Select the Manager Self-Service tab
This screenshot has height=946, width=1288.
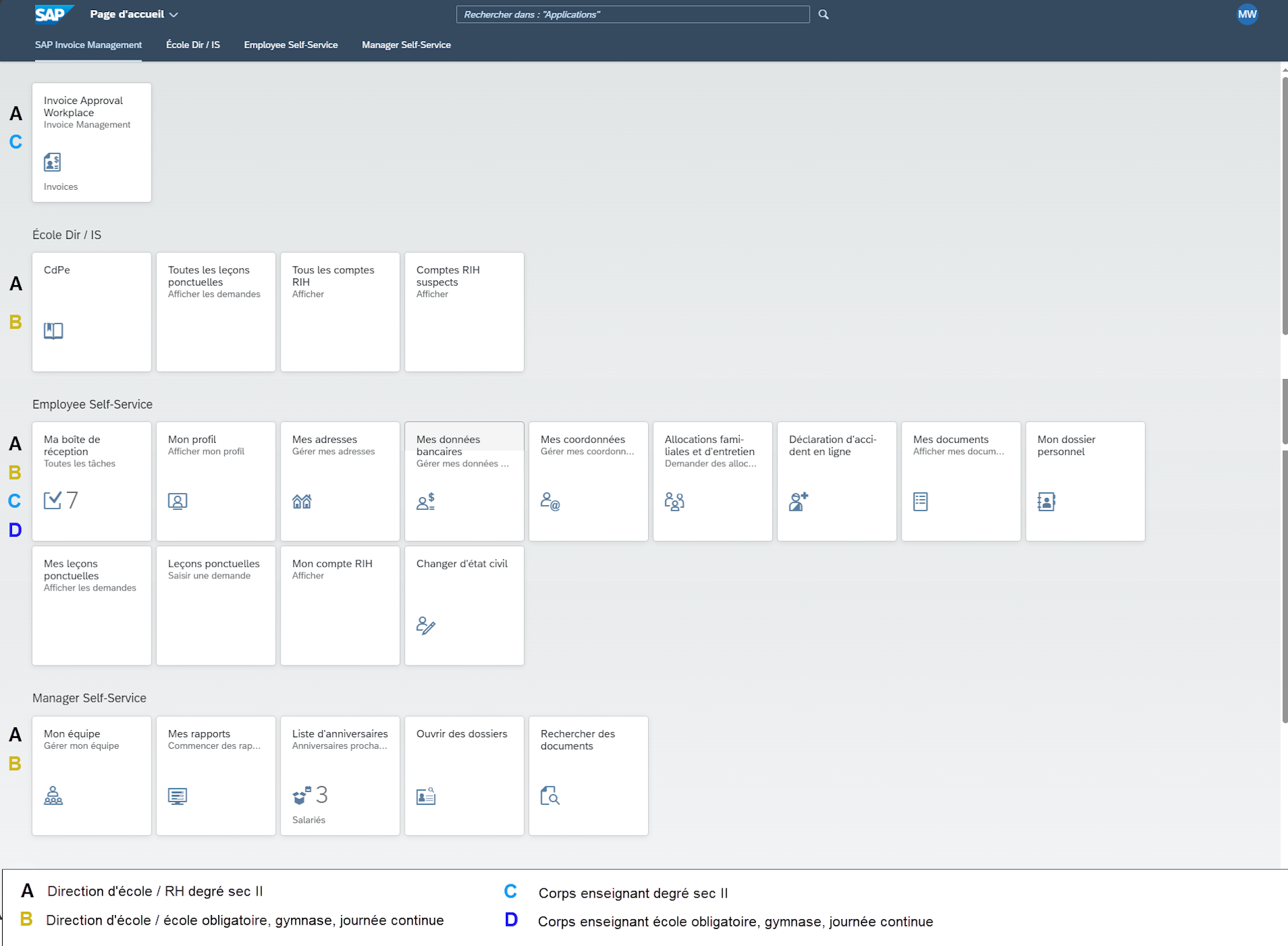pos(406,45)
